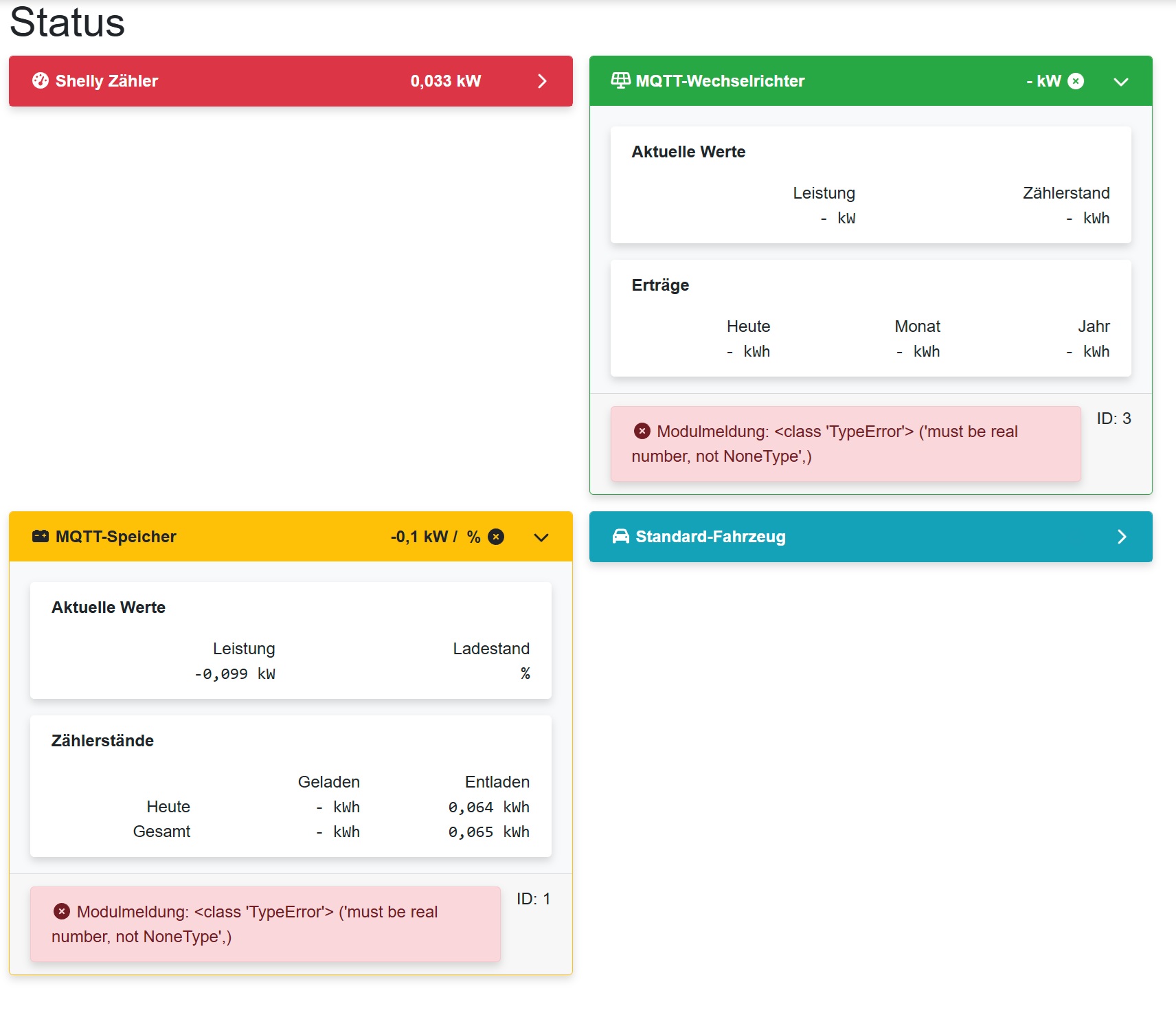Open the Standard-Fahrzeug header title
Image resolution: width=1176 pixels, height=1015 pixels.
click(710, 537)
